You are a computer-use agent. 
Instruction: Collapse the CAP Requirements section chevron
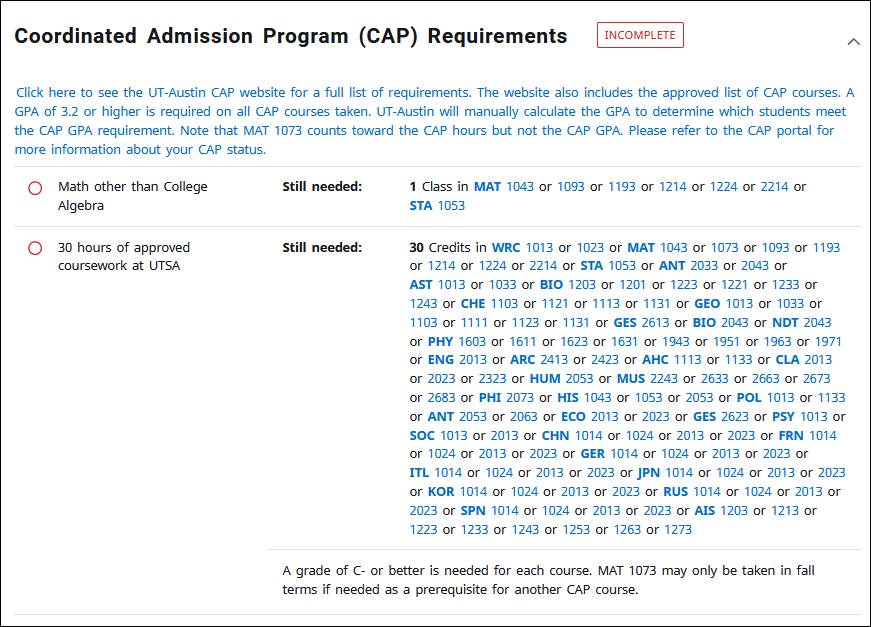[x=853, y=42]
